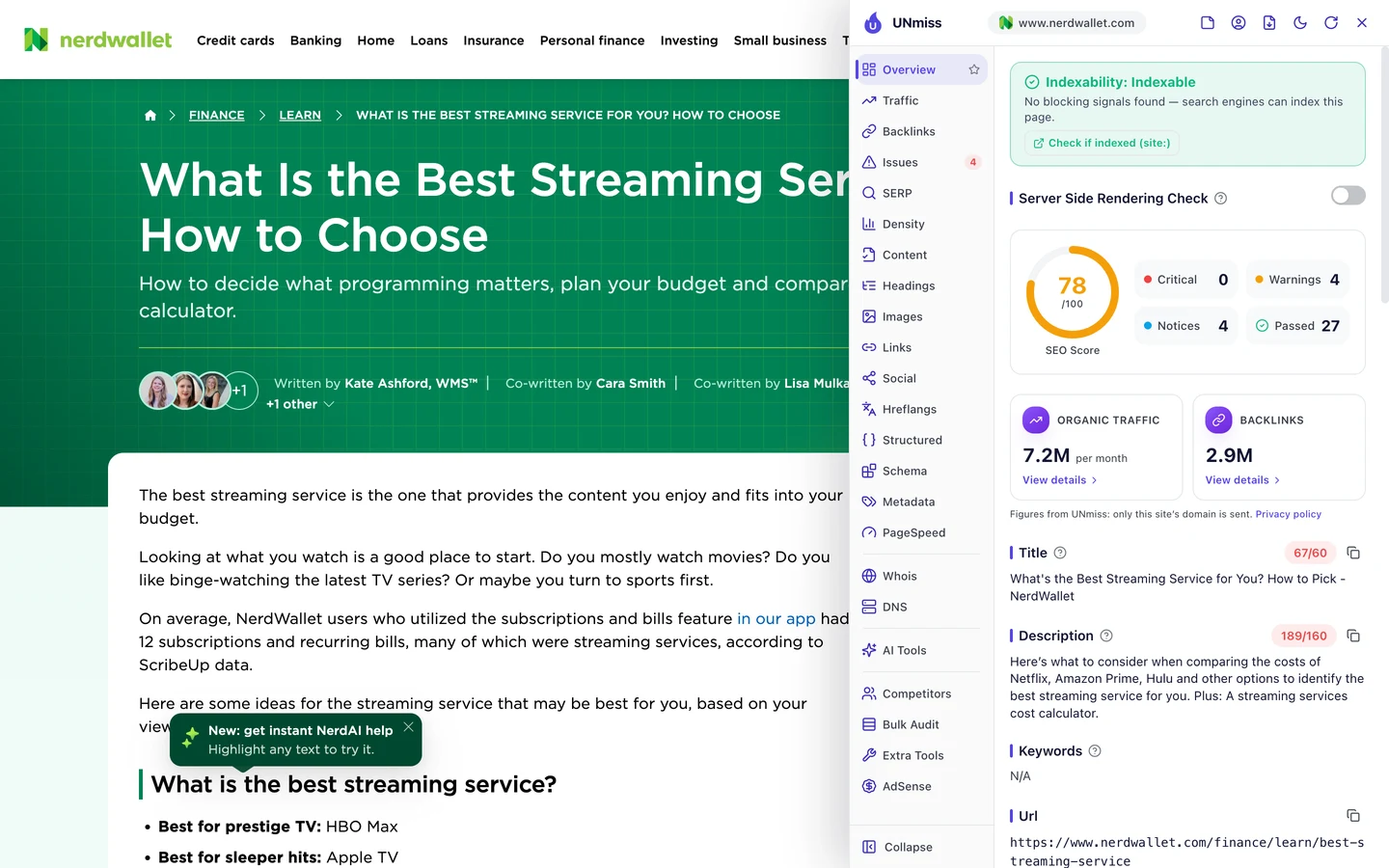
Task: Open the PageSpeed sidebar item
Action: click(921, 532)
